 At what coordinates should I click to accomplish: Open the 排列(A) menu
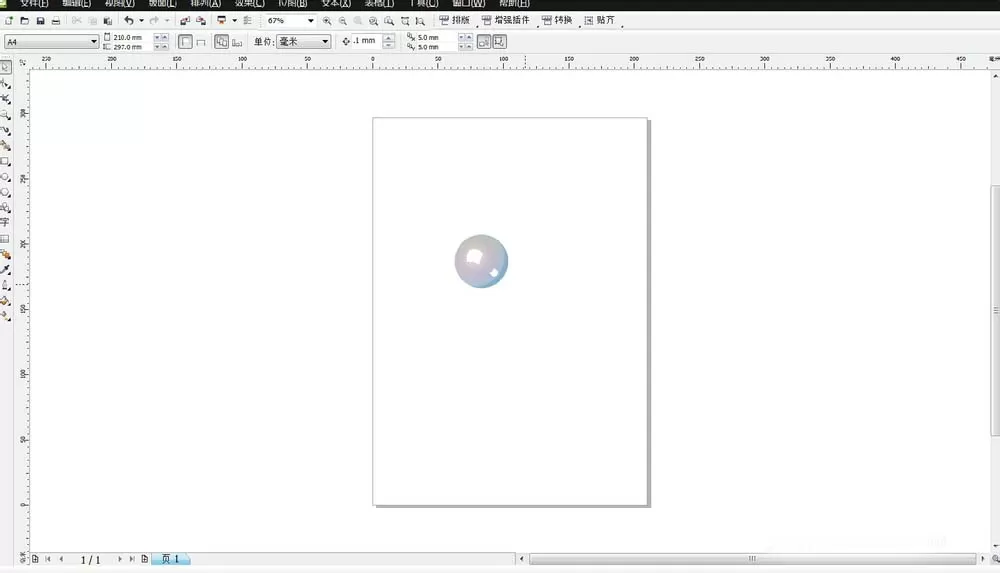click(205, 4)
